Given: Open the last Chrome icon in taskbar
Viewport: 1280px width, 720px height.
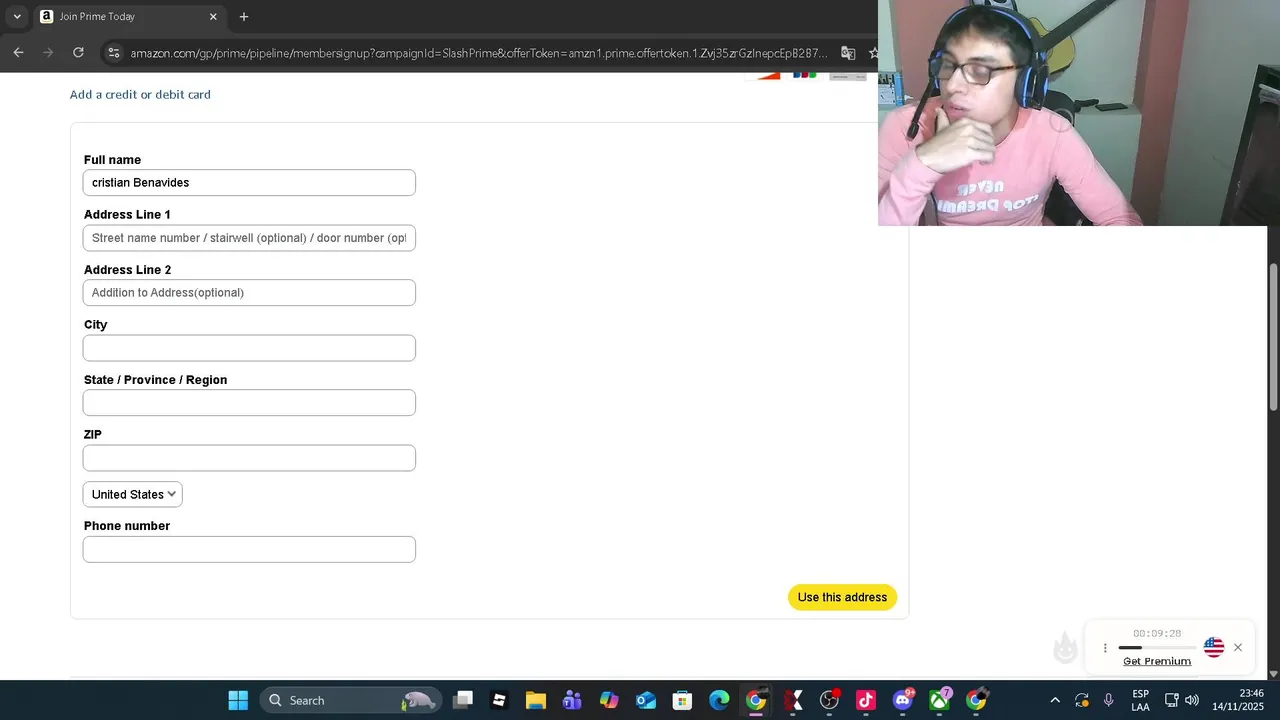Looking at the screenshot, I should click(x=976, y=700).
